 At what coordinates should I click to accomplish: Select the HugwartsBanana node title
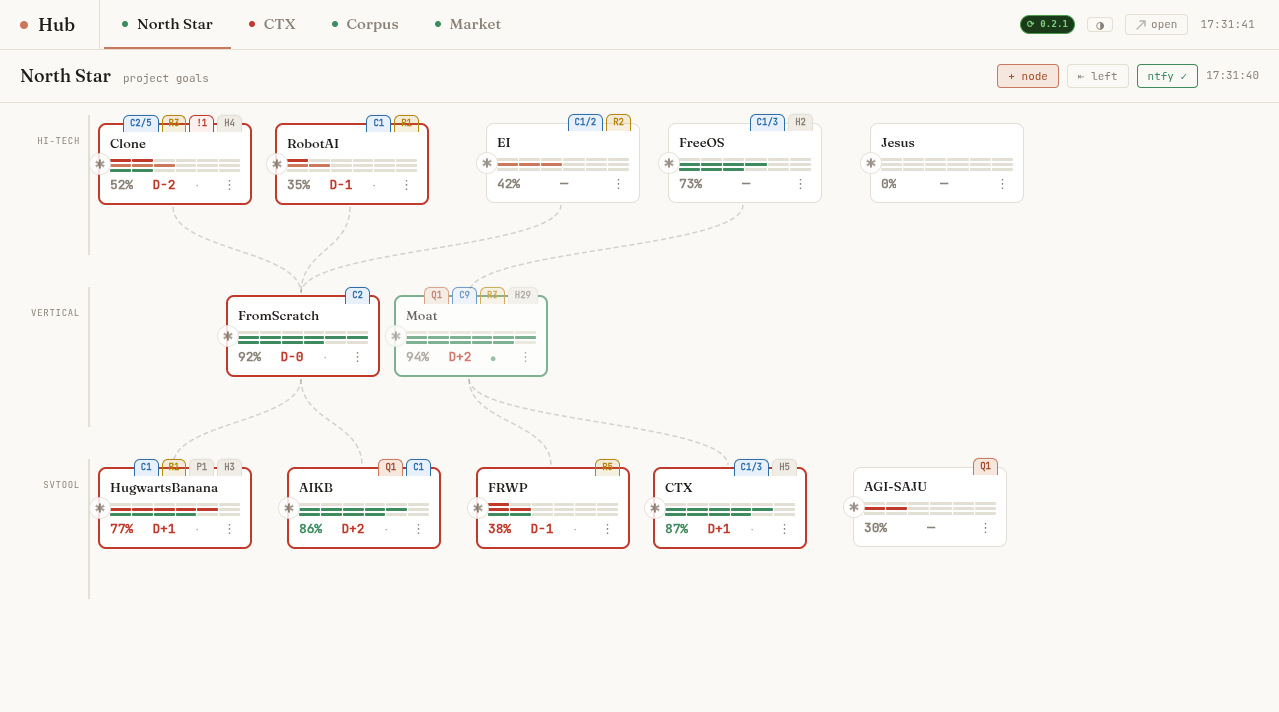pyautogui.click(x=164, y=488)
